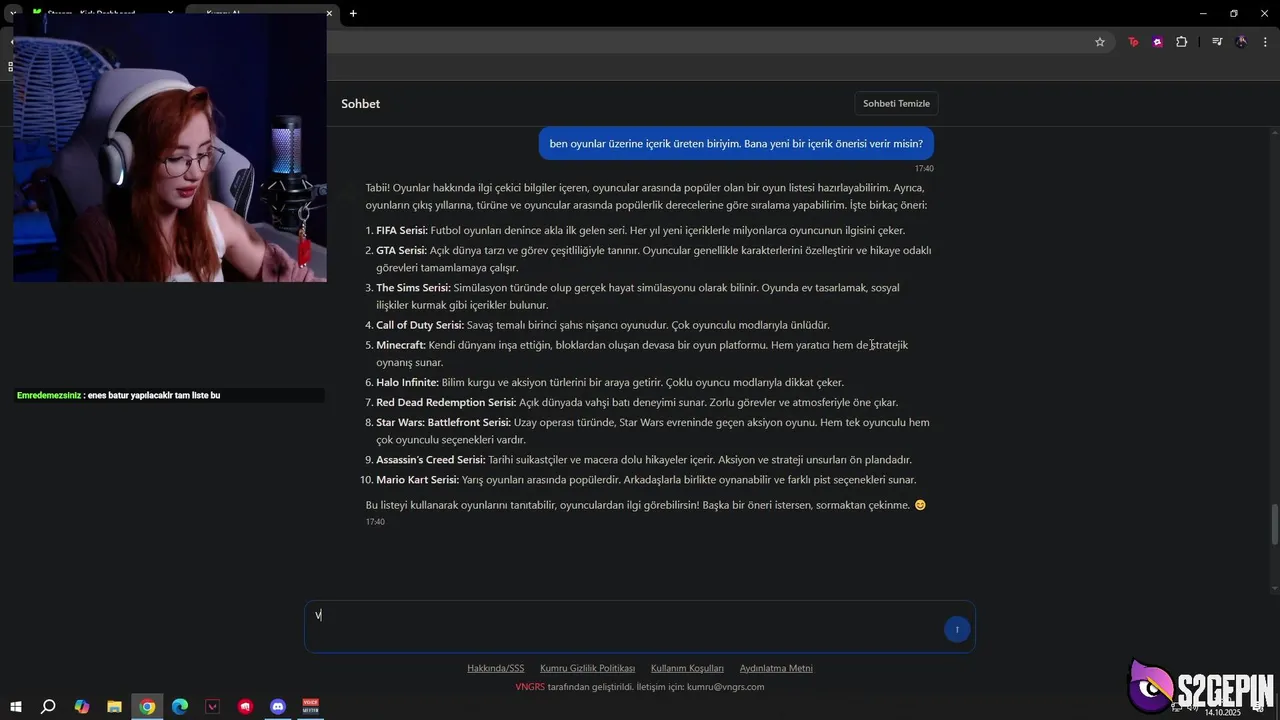Viewport: 1280px width, 720px height.
Task: Click the user message bubble about içerik önerisi
Action: click(x=736, y=143)
